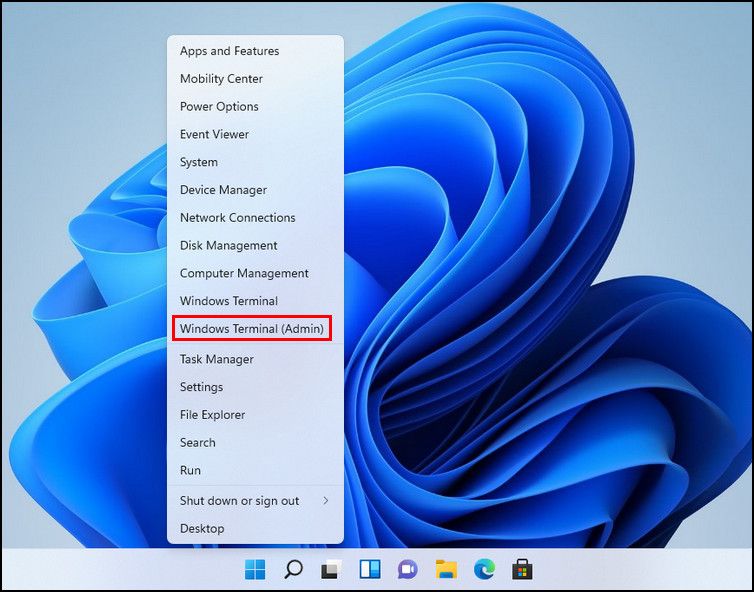Screen dimensions: 754x592
Task: Launch Task Manager from the menu
Action: click(x=216, y=359)
